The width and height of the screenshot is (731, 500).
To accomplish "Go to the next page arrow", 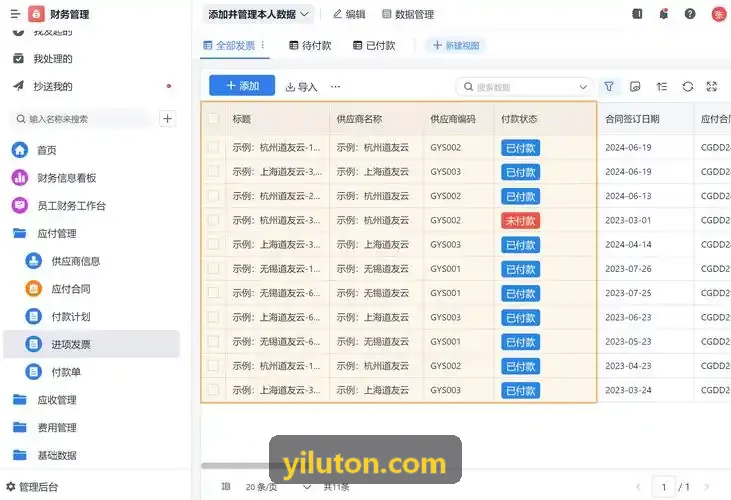I will click(x=707, y=487).
